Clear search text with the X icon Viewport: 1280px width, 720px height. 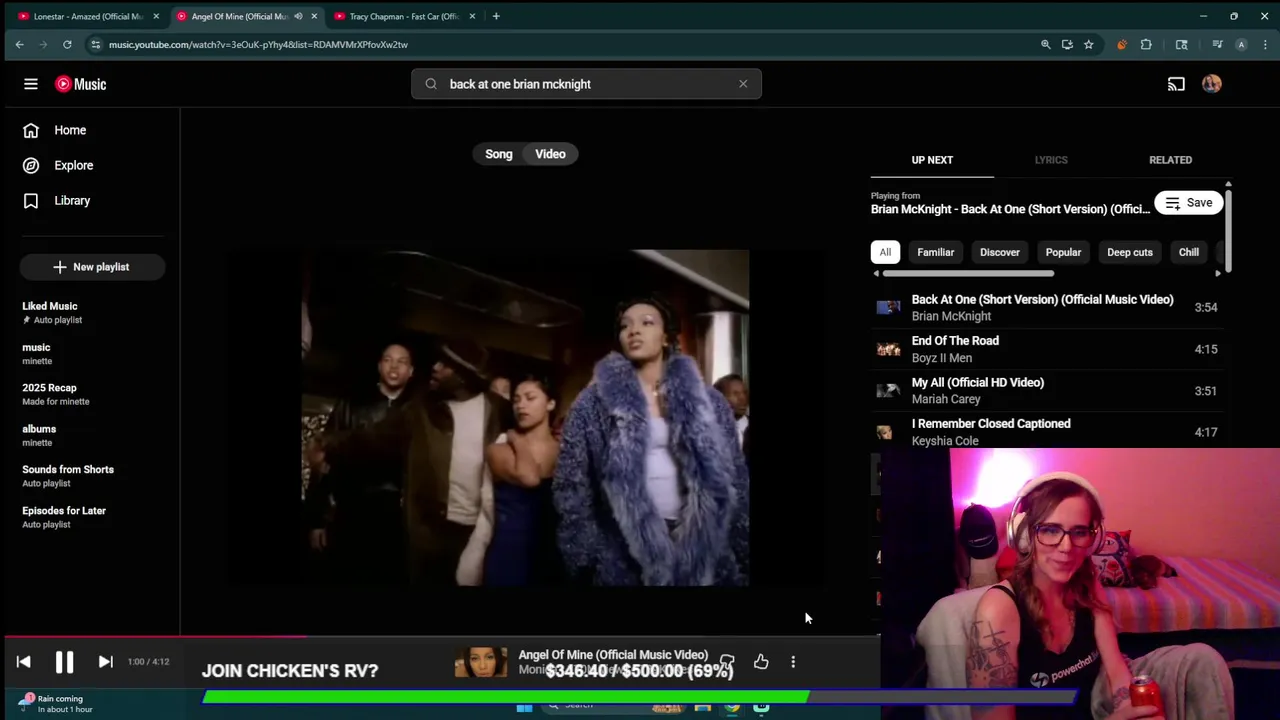[743, 84]
